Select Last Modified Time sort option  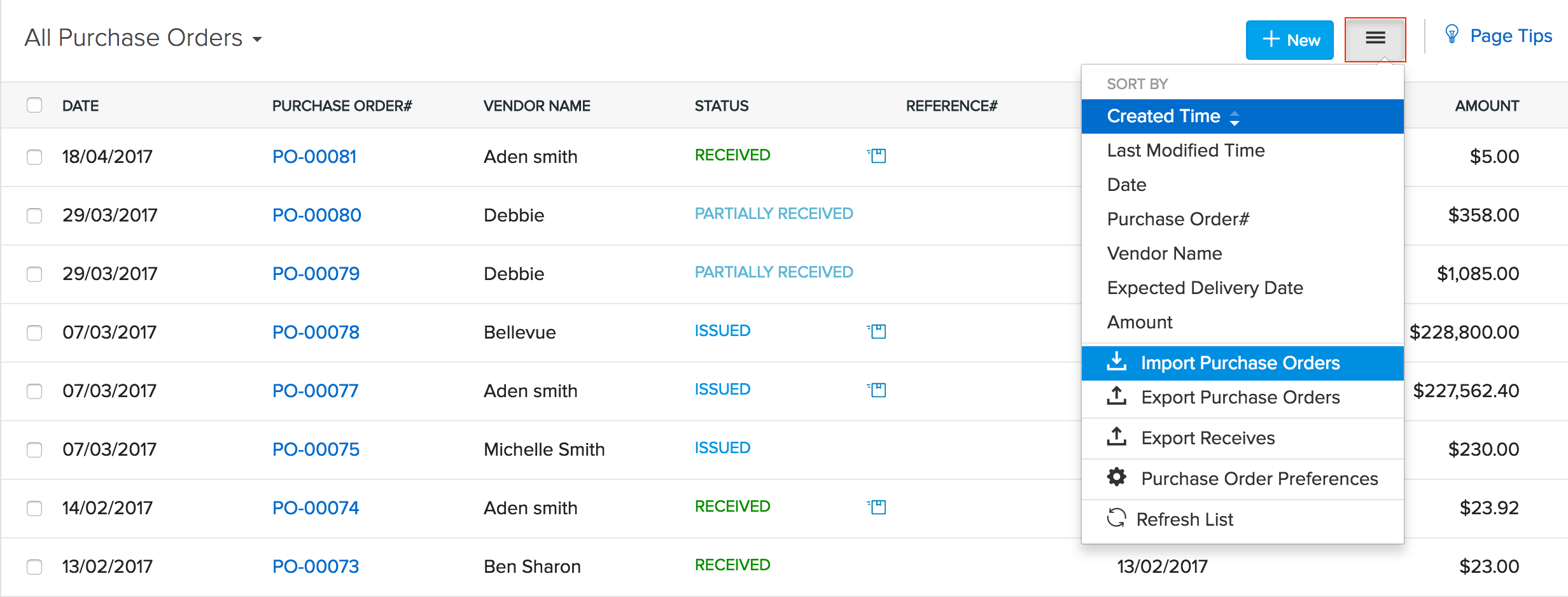click(x=1186, y=150)
